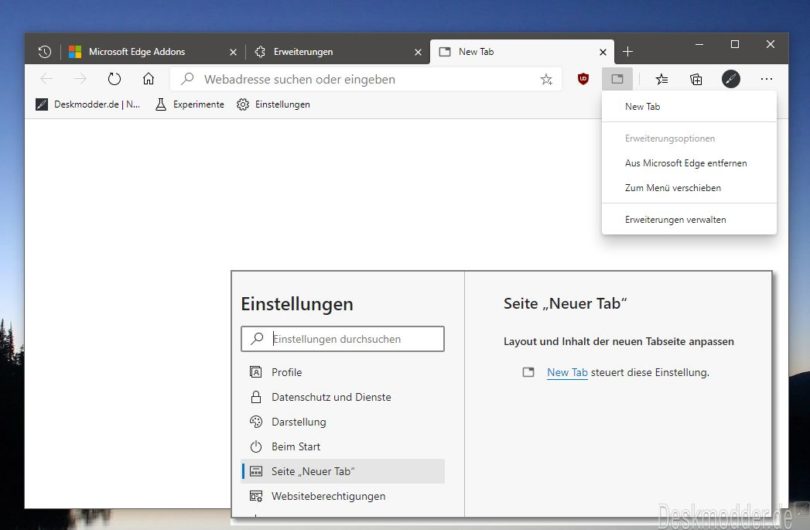Open Profile in settings sidebar
Image resolution: width=810 pixels, height=530 pixels.
click(342, 372)
